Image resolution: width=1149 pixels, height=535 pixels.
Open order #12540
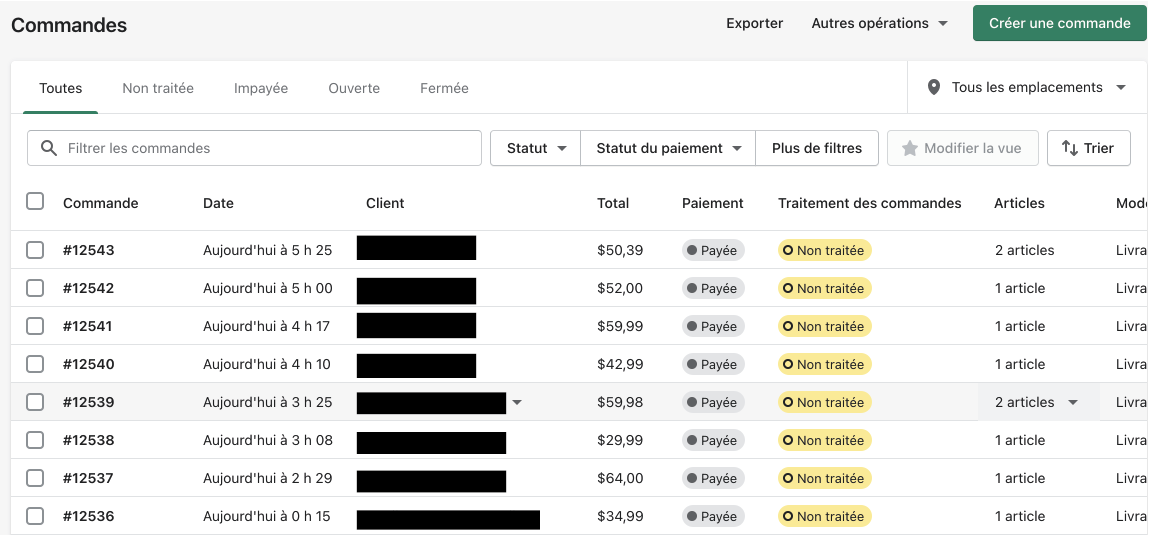point(89,365)
